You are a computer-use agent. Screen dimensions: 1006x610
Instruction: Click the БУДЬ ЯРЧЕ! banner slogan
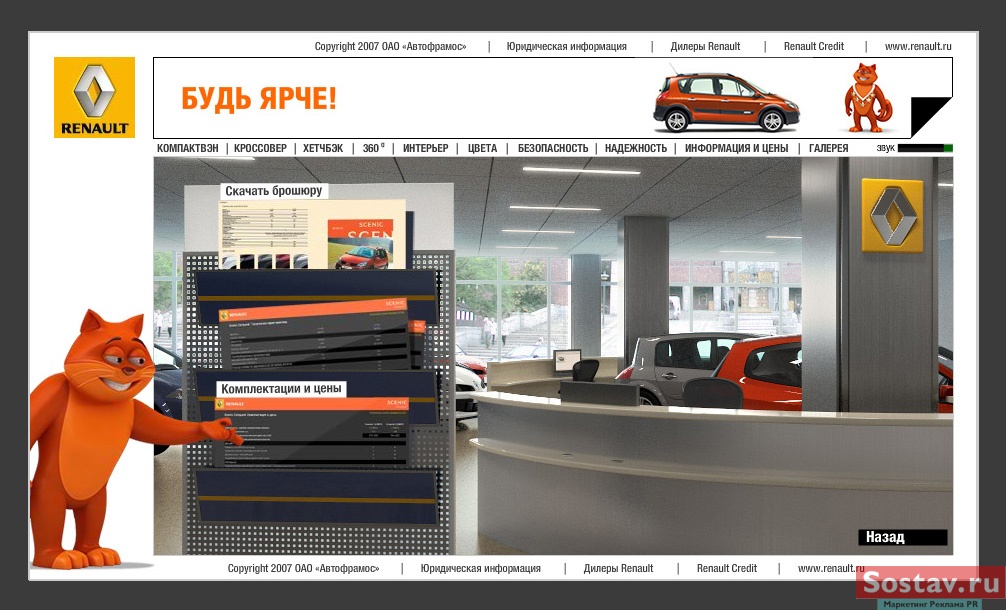click(x=259, y=99)
